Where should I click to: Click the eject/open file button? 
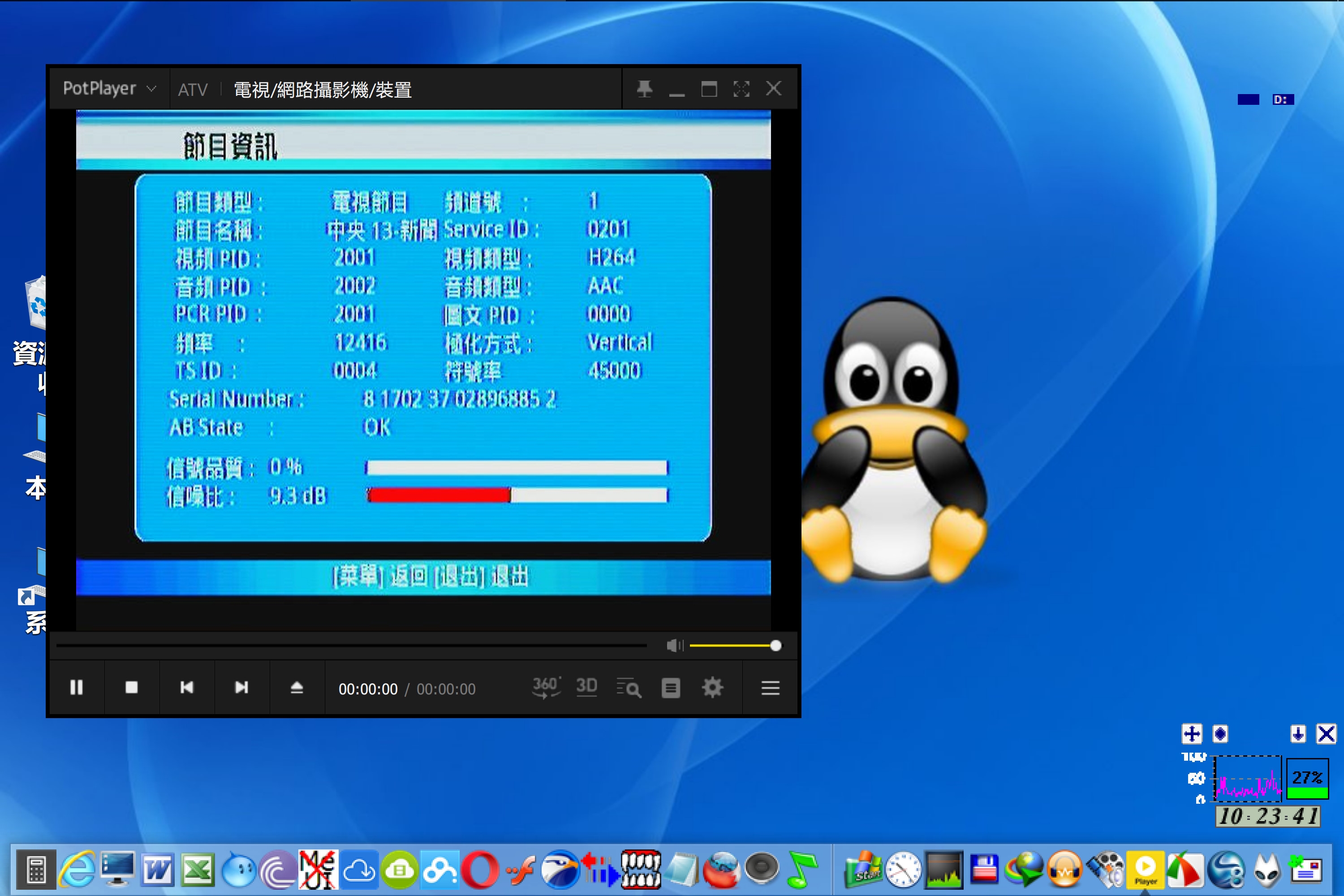(x=297, y=687)
